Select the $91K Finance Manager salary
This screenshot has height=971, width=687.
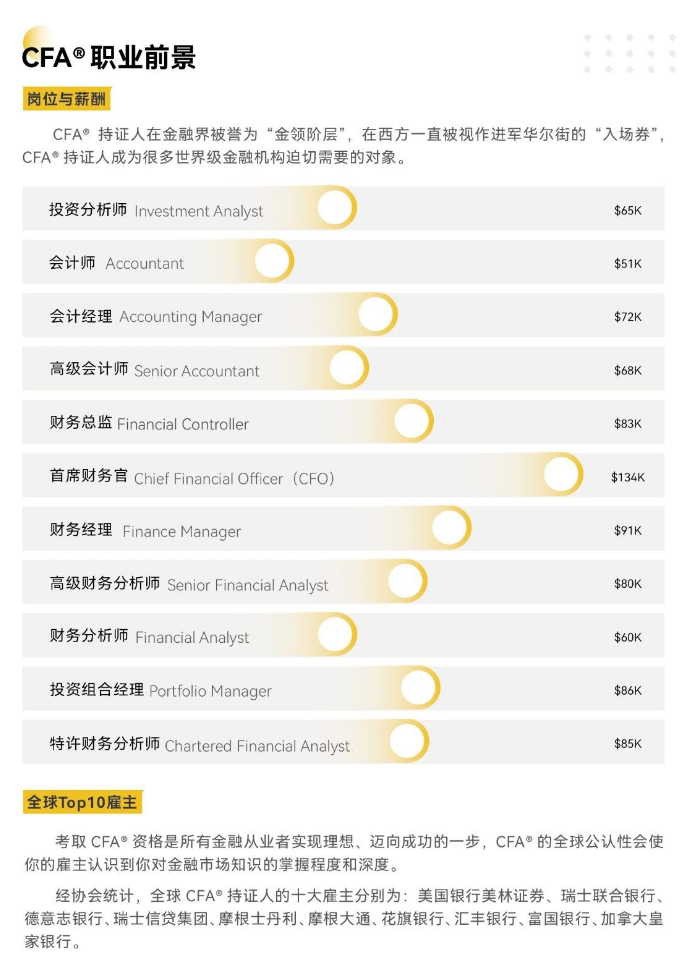click(628, 530)
